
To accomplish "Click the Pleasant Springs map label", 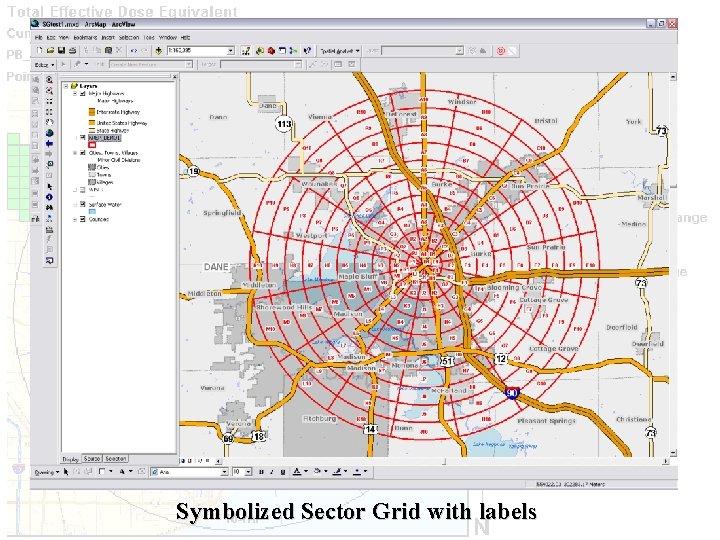I will pos(546,421).
